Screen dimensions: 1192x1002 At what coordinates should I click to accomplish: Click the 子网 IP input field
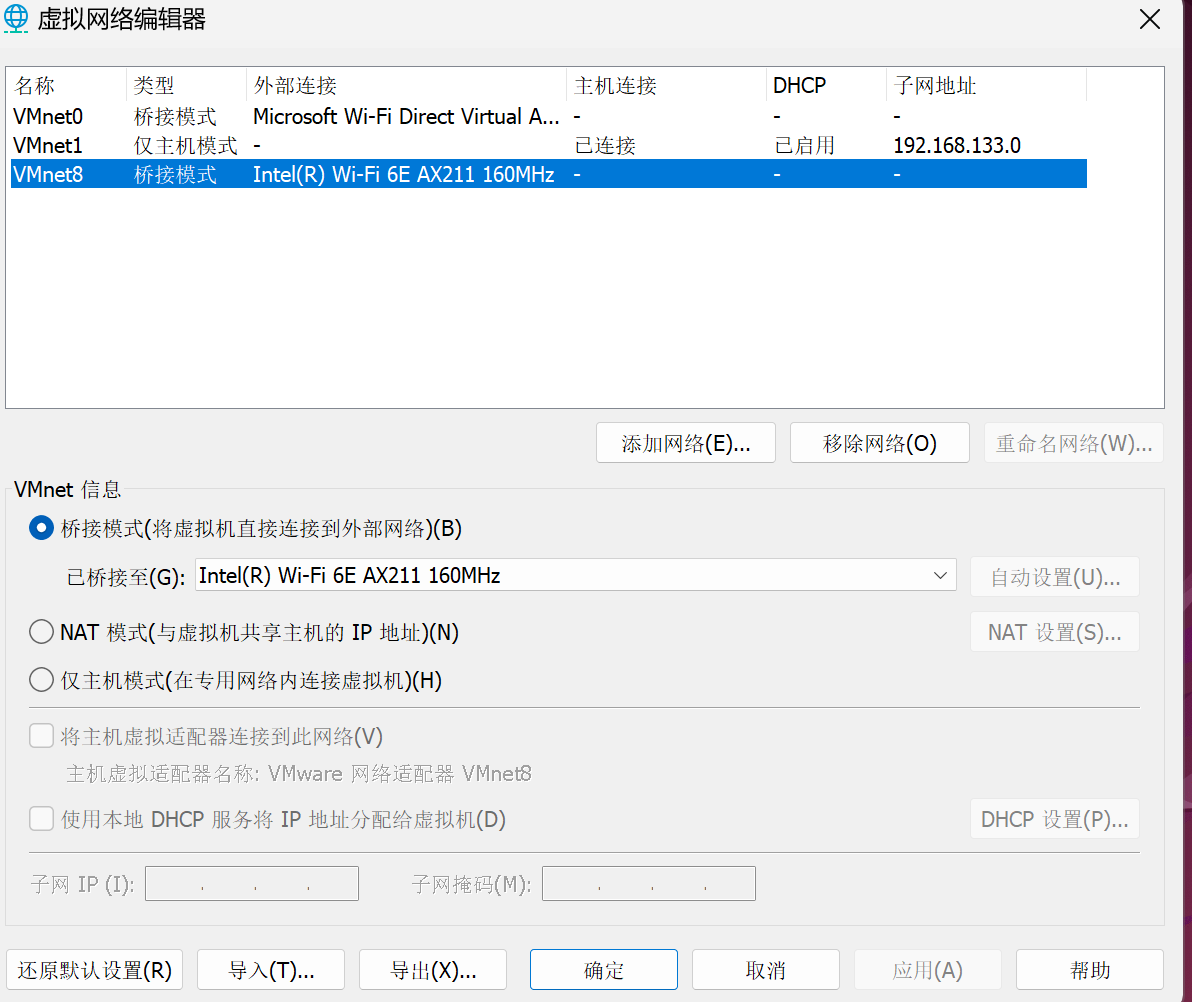pos(252,883)
